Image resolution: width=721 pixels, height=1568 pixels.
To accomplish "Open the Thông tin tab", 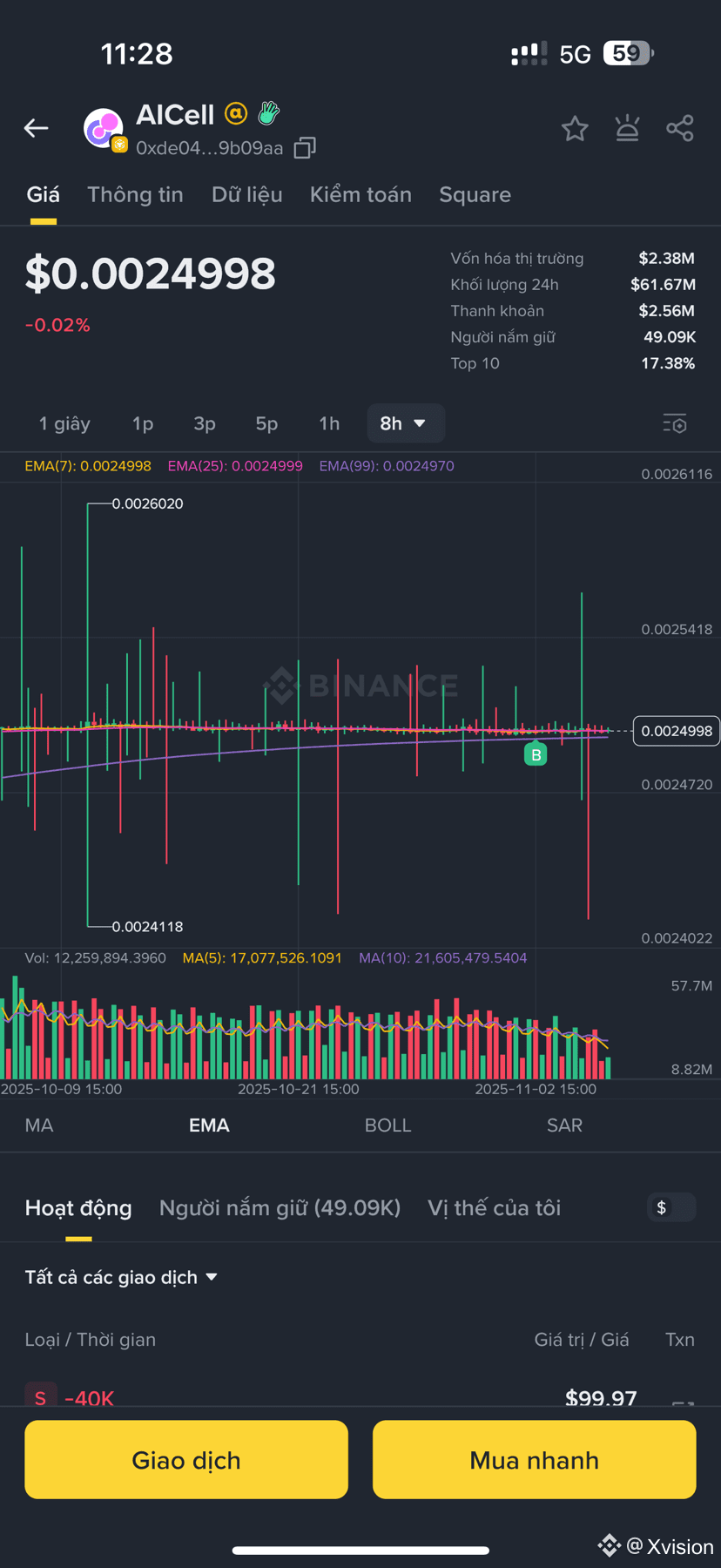I will (x=135, y=194).
